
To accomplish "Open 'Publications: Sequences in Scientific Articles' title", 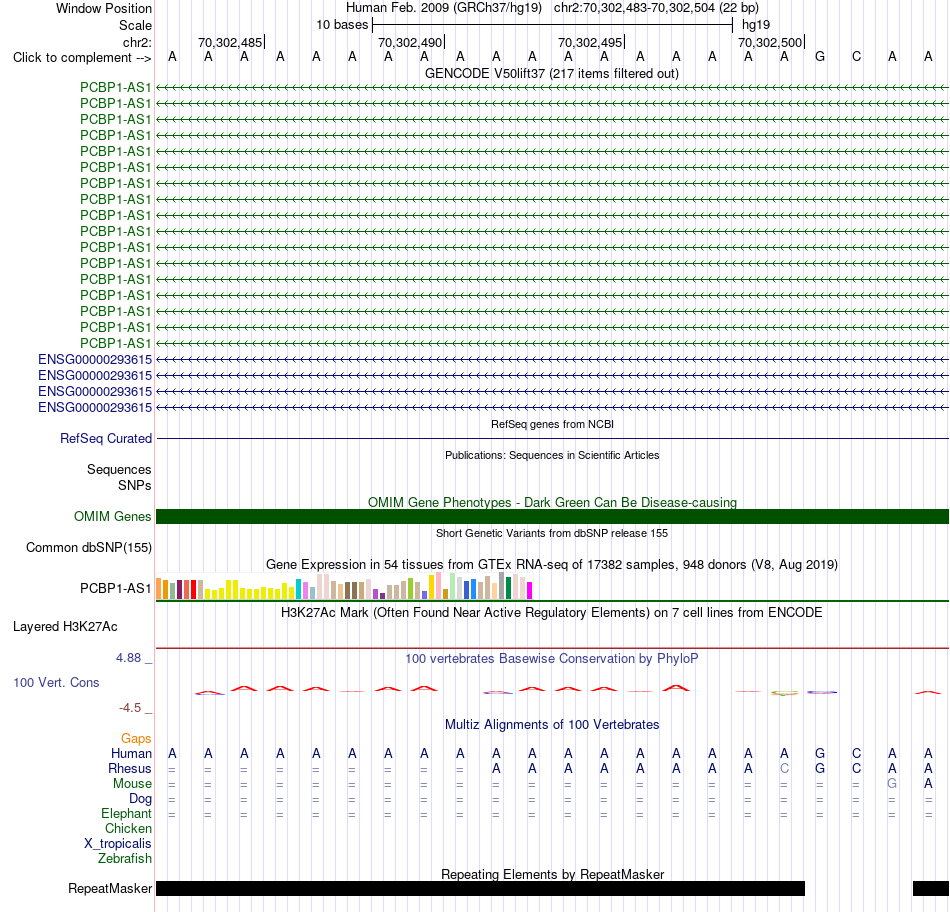I will click(x=552, y=455).
